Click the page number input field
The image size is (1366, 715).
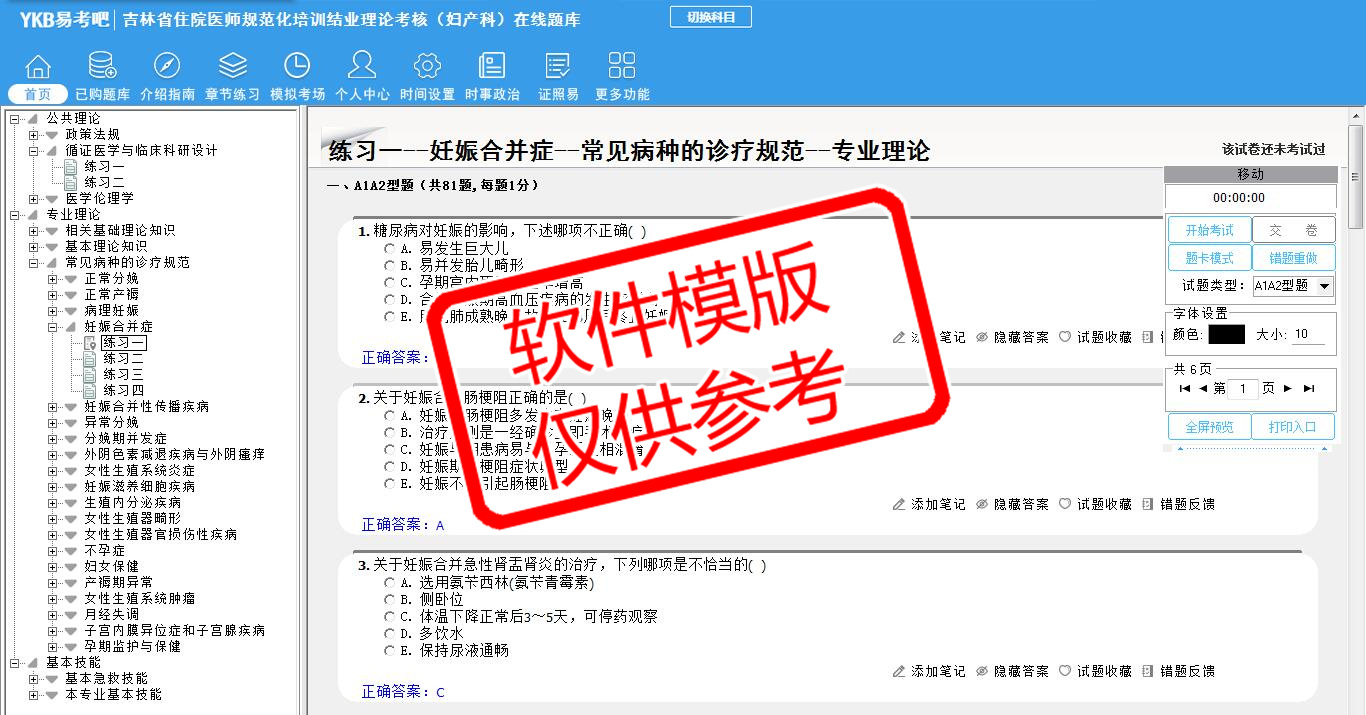[x=1243, y=389]
